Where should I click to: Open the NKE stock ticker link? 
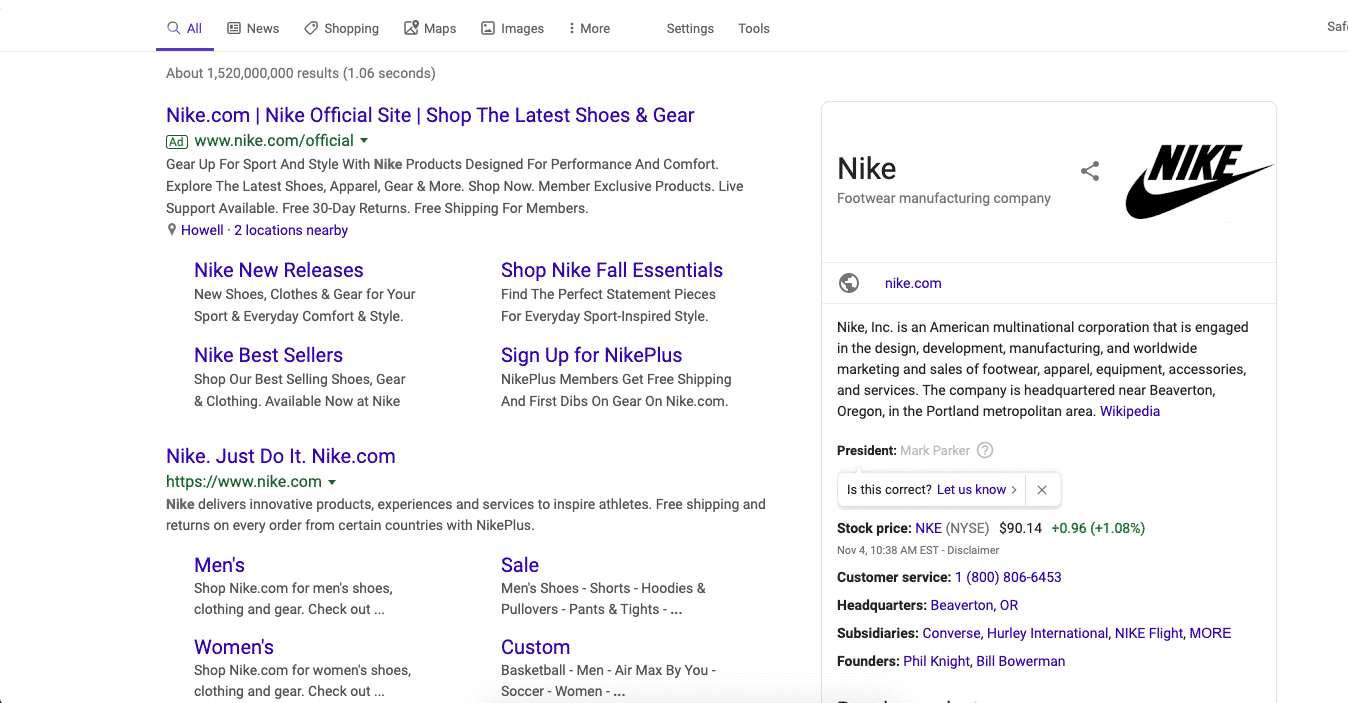tap(928, 528)
